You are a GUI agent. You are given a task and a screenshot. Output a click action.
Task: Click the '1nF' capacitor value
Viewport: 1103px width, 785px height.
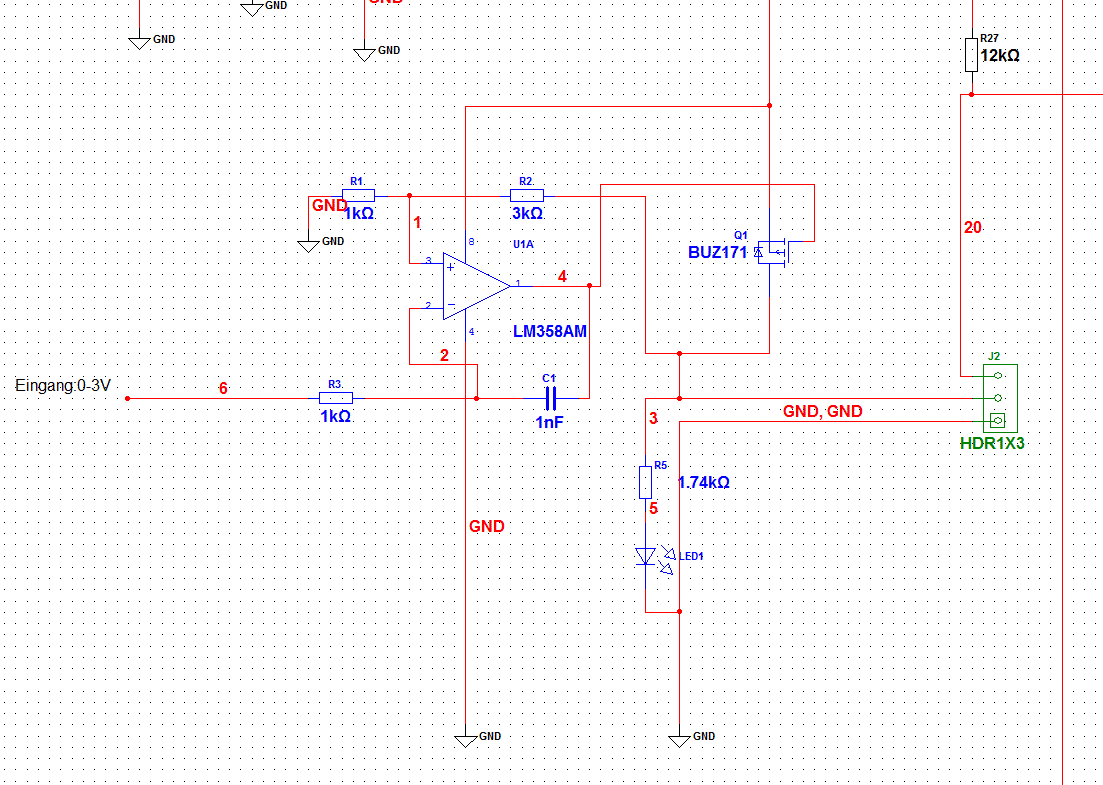coord(549,423)
